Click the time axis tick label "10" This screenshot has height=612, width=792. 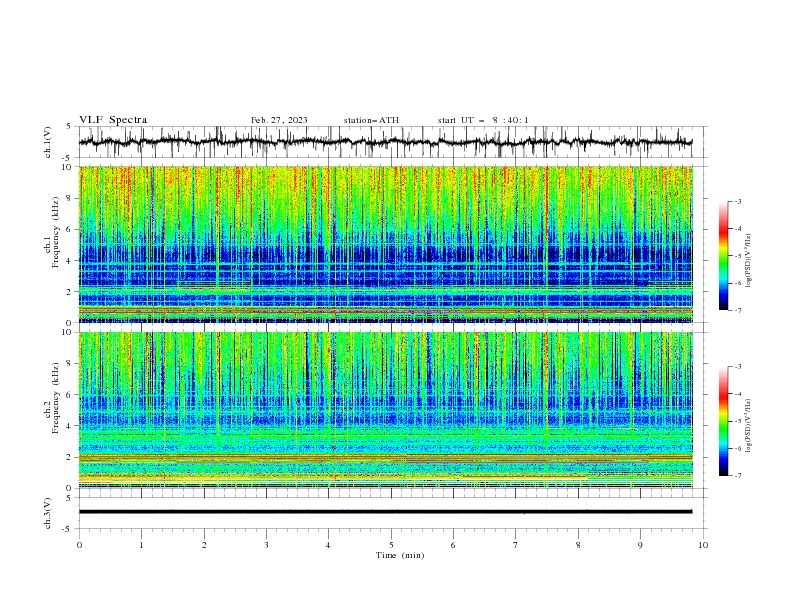pos(703,545)
